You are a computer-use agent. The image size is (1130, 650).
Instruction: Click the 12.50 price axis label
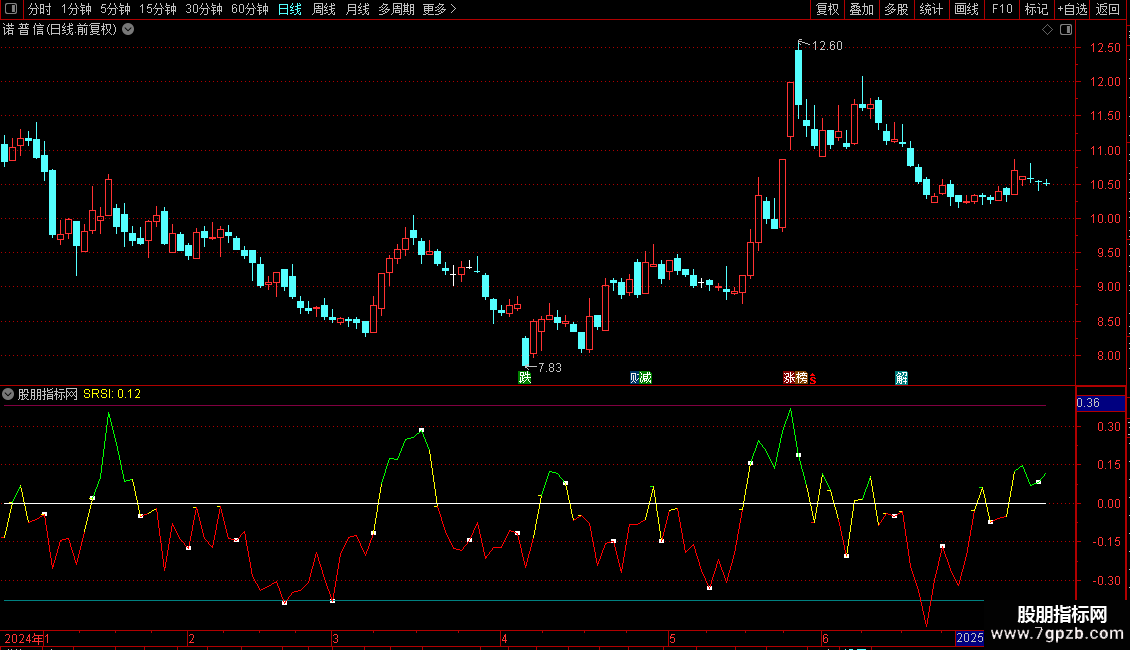point(1105,48)
